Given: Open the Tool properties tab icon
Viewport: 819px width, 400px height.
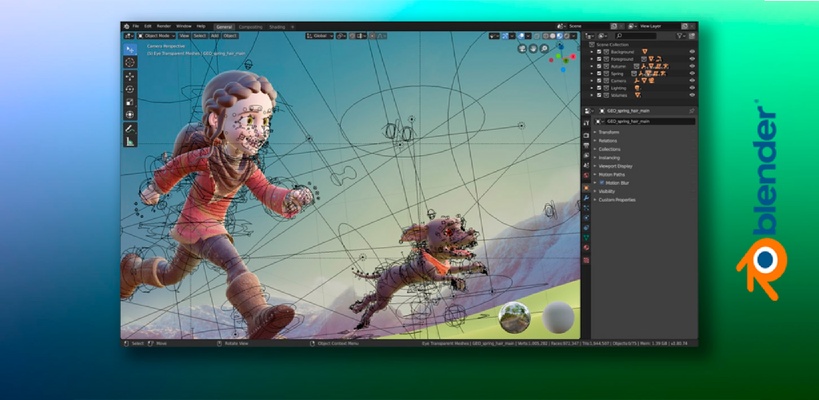Looking at the screenshot, I should [x=586, y=122].
